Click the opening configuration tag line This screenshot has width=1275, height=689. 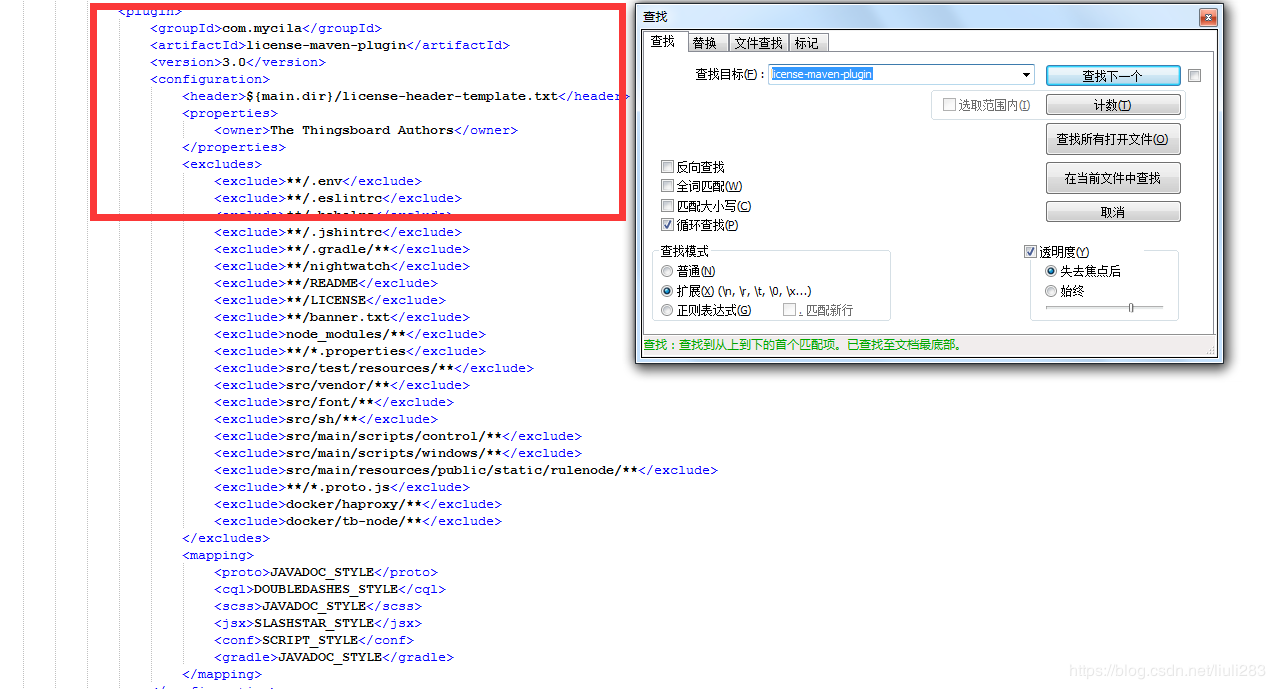click(210, 79)
